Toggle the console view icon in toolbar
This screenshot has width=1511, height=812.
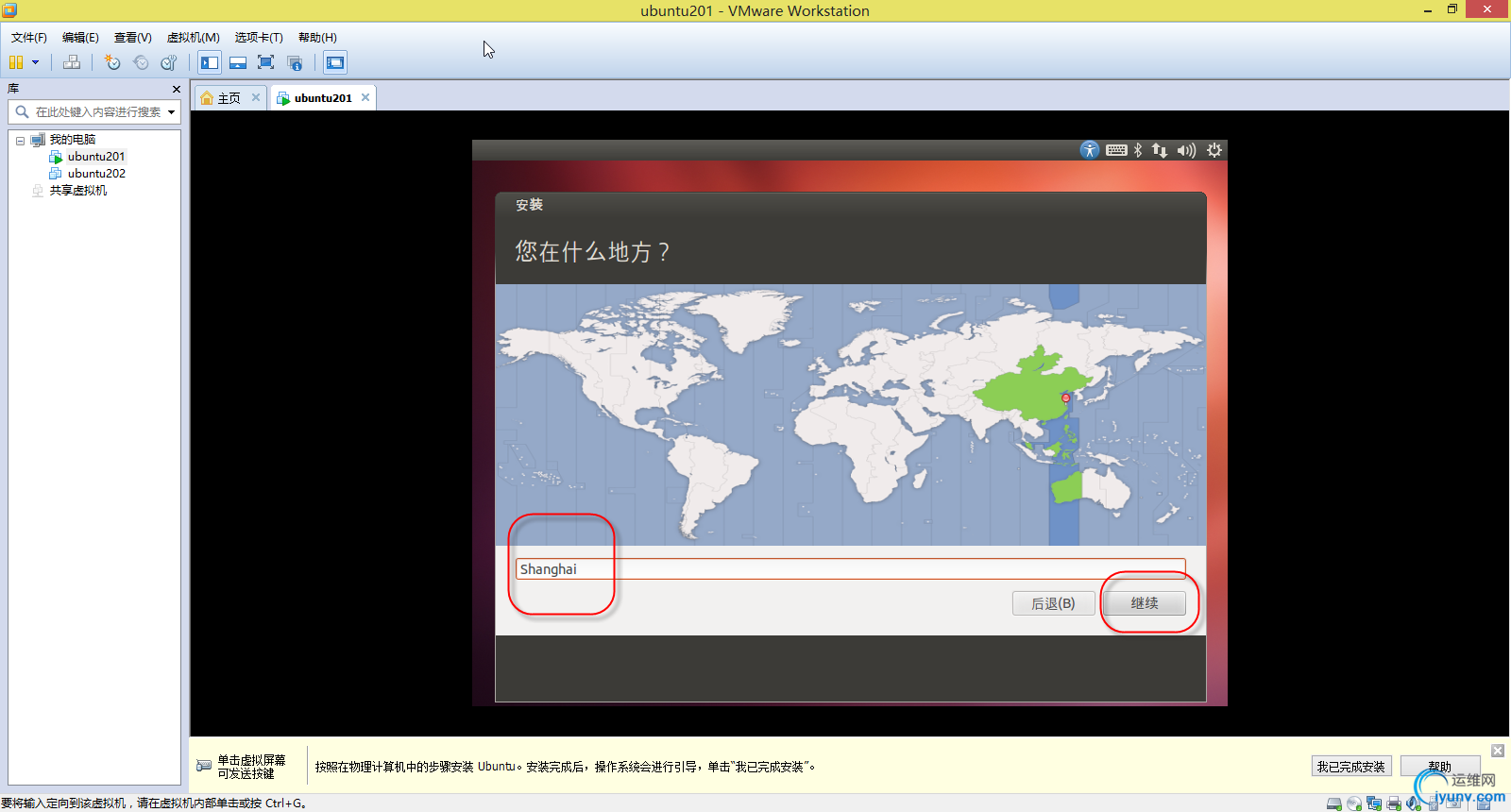335,62
